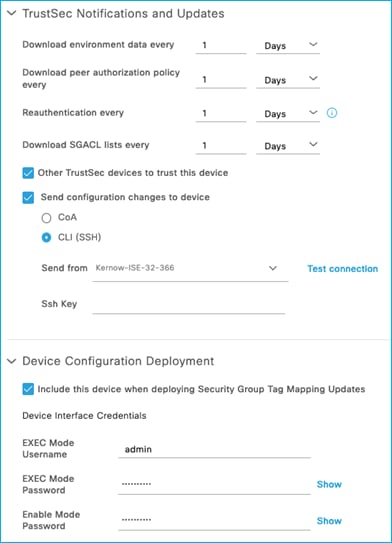
Task: Click Download environment data interval field
Action: [221, 45]
